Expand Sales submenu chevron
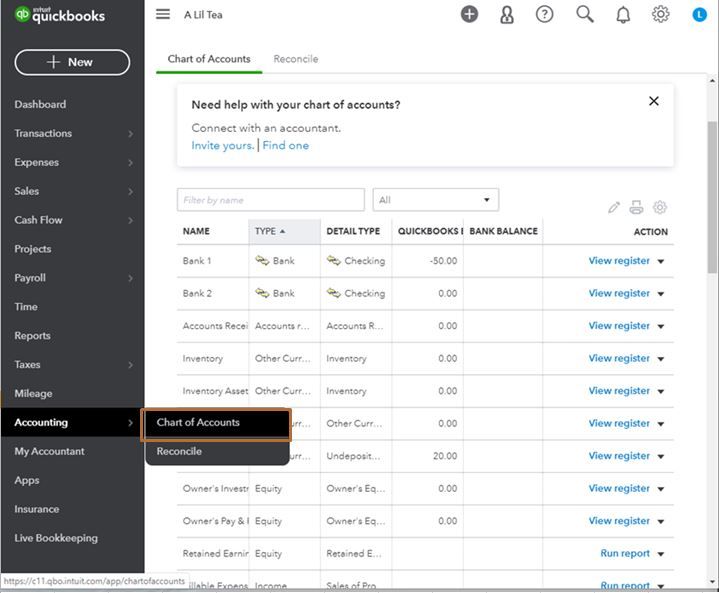The height and width of the screenshot is (593, 719). pyautogui.click(x=131, y=191)
